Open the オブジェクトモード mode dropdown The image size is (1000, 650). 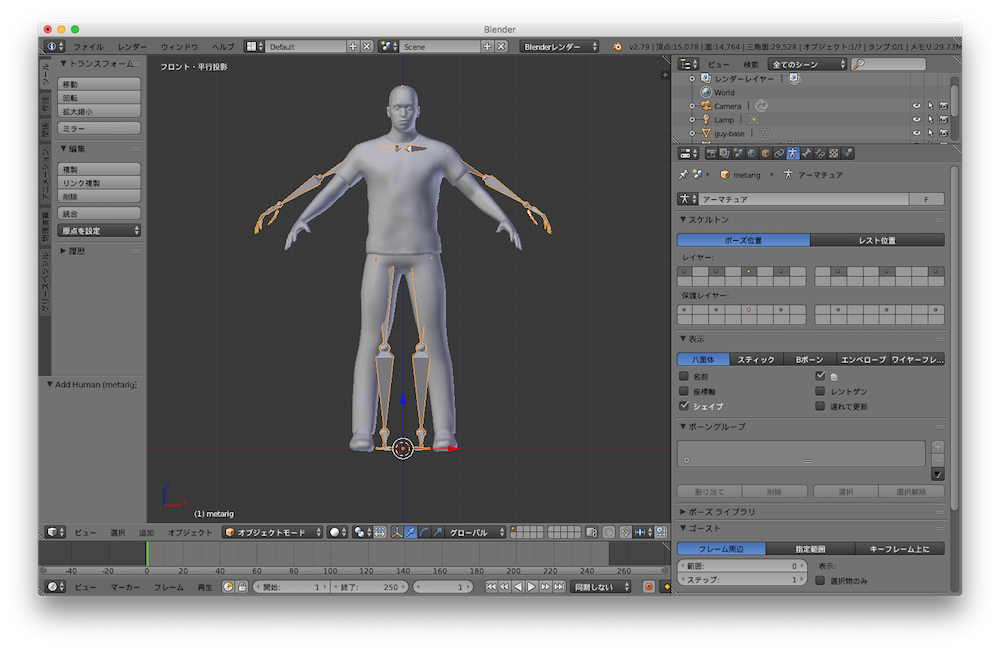pos(271,532)
